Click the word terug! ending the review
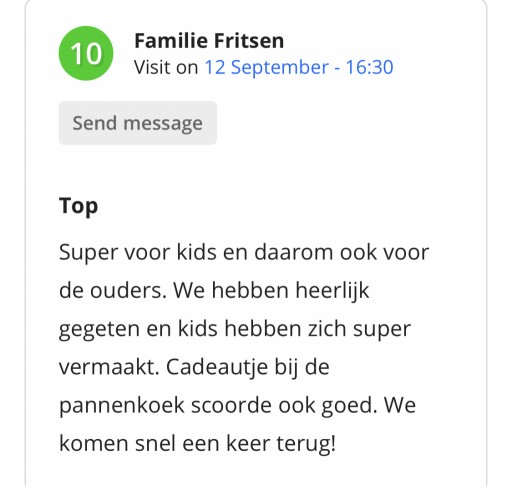512x490 pixels. (x=306, y=445)
